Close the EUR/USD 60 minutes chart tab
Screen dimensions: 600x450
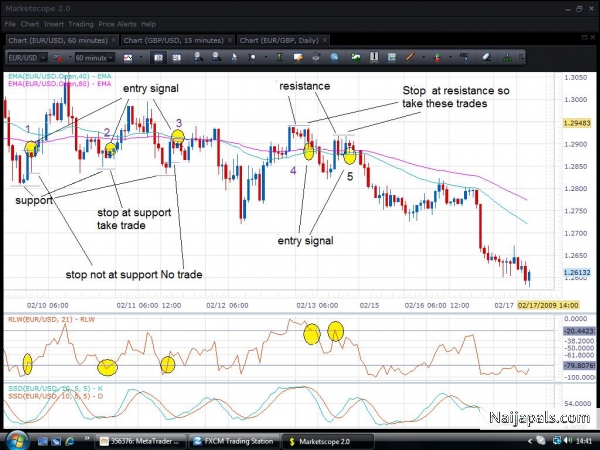(114, 40)
